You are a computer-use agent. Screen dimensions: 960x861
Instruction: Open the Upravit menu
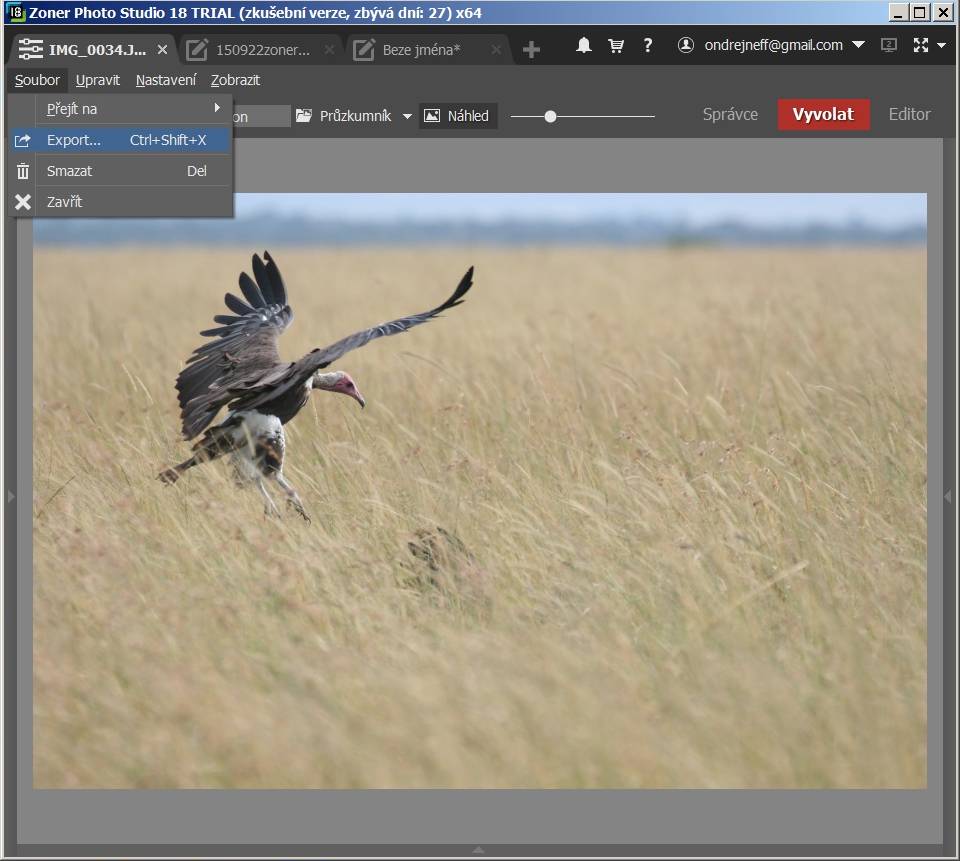pyautogui.click(x=98, y=80)
